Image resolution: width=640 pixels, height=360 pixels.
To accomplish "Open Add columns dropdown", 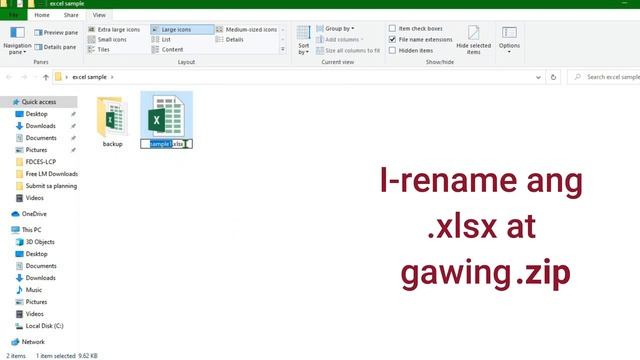I will 340,40.
